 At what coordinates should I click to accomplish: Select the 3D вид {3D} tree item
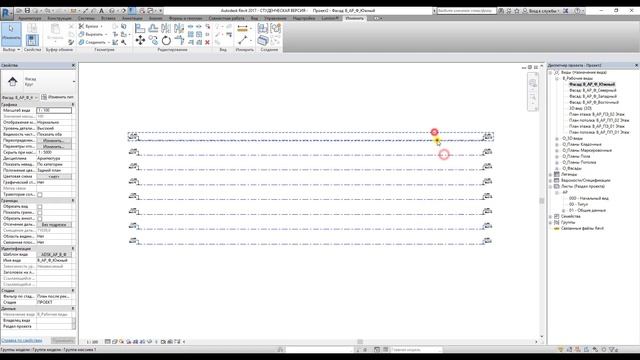point(580,109)
